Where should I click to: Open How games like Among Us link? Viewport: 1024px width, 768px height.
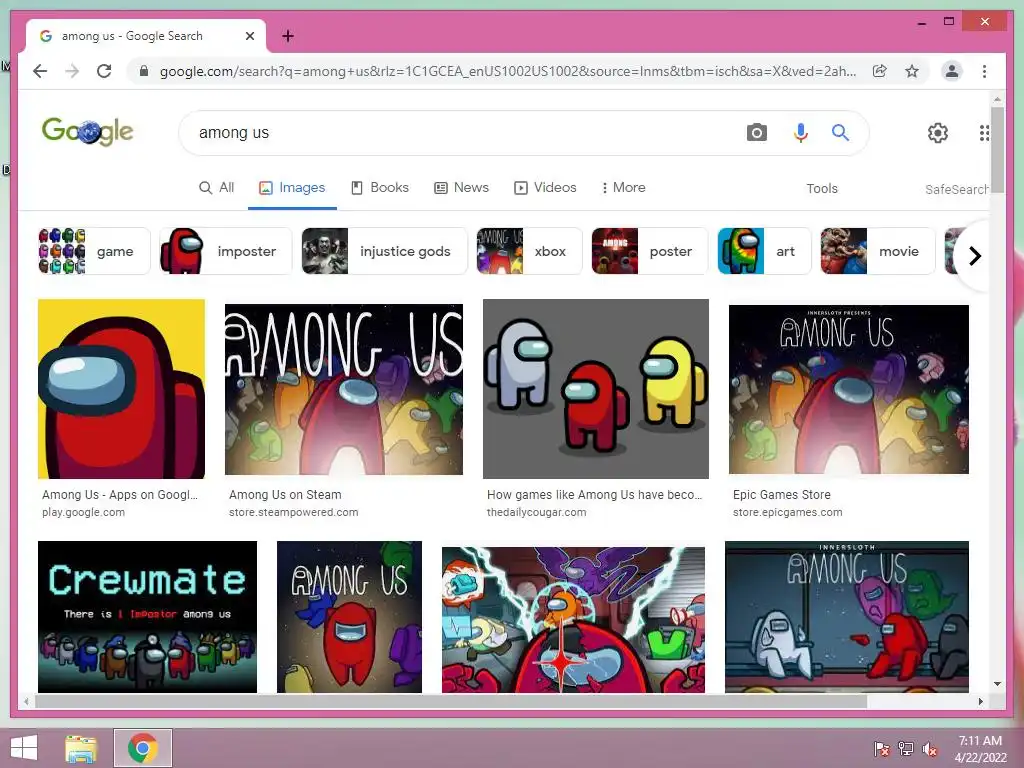(594, 495)
